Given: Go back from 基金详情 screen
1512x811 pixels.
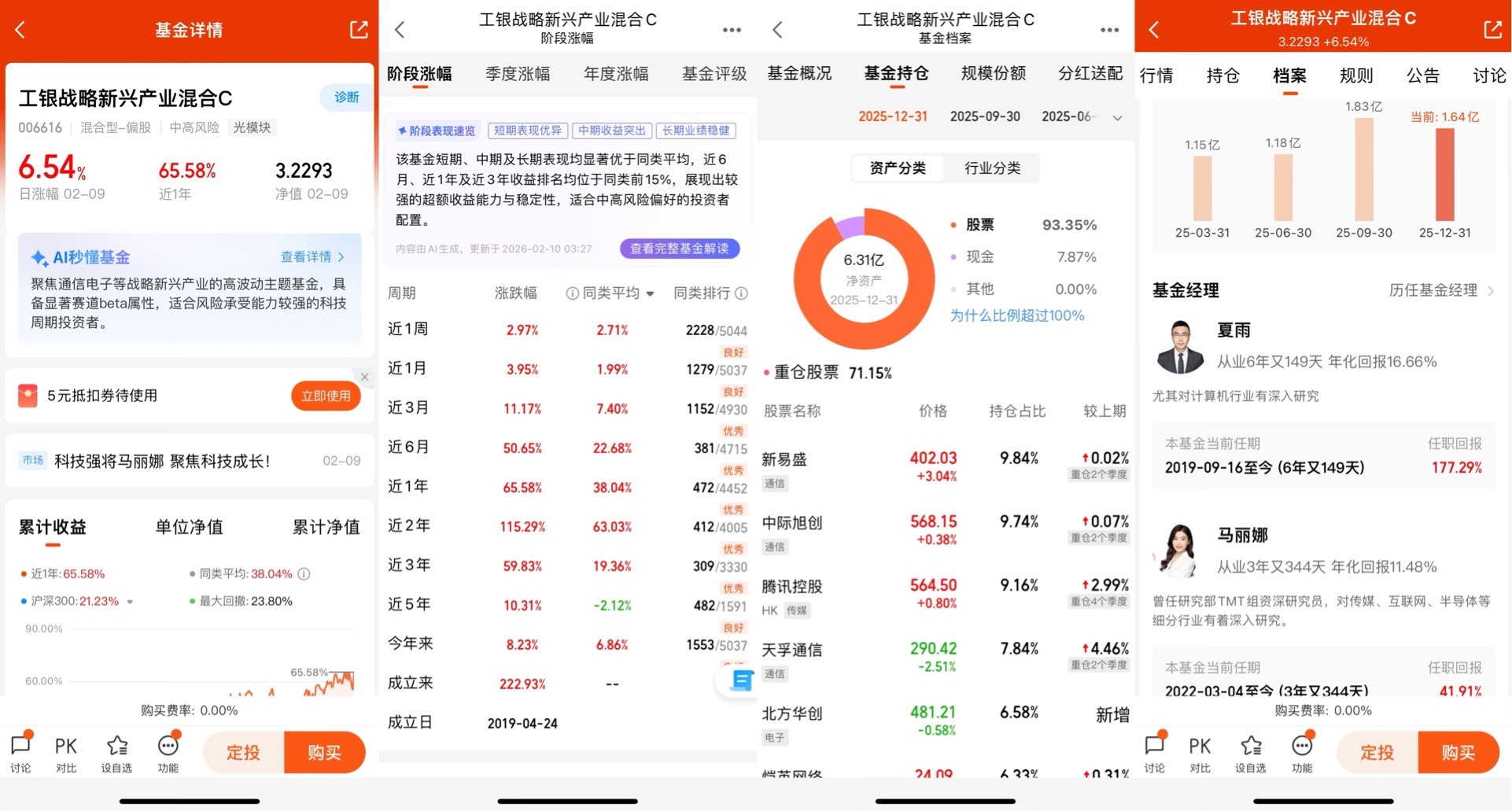Looking at the screenshot, I should click(20, 30).
